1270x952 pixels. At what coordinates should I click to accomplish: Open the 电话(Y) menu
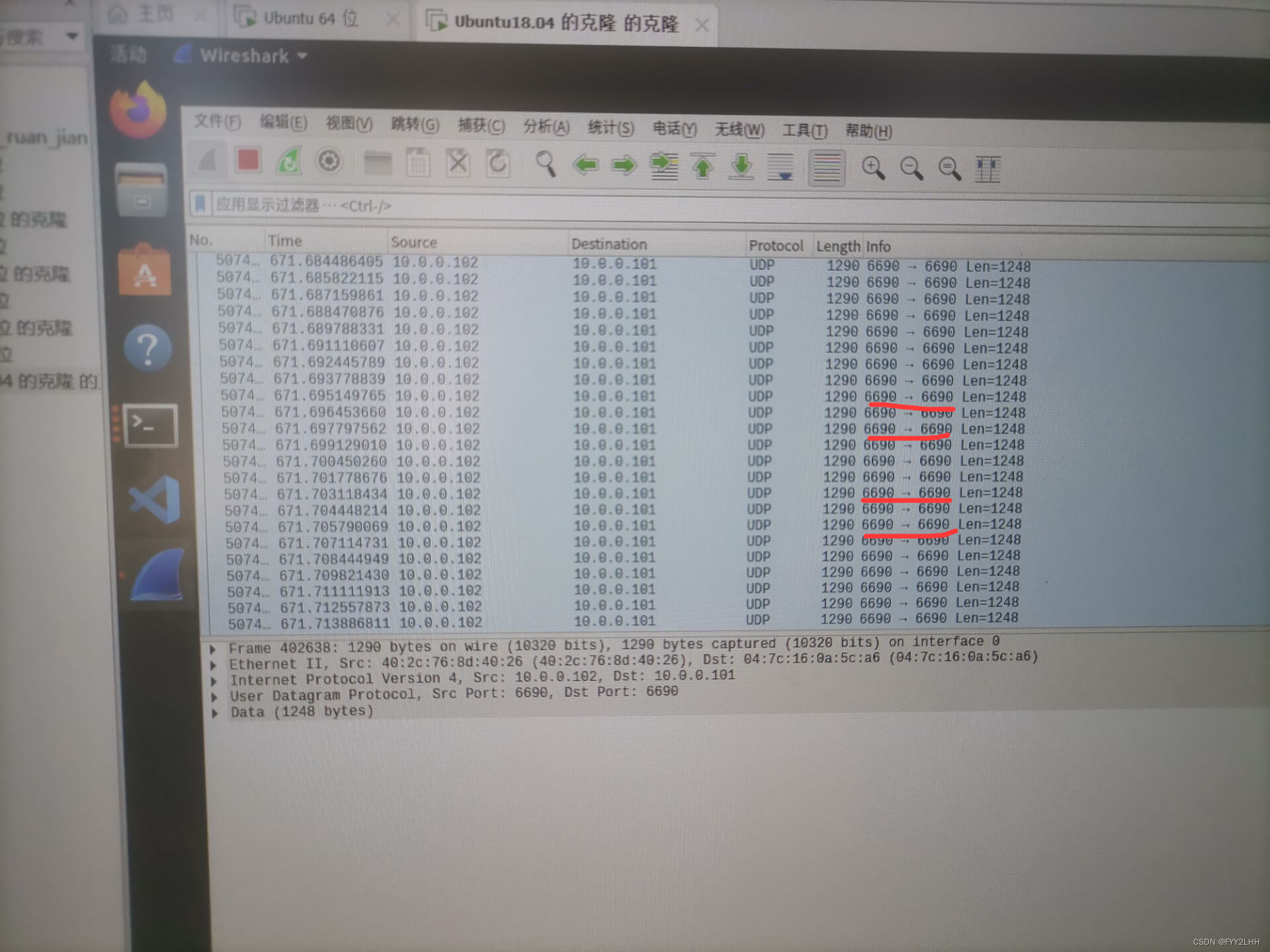[x=675, y=129]
